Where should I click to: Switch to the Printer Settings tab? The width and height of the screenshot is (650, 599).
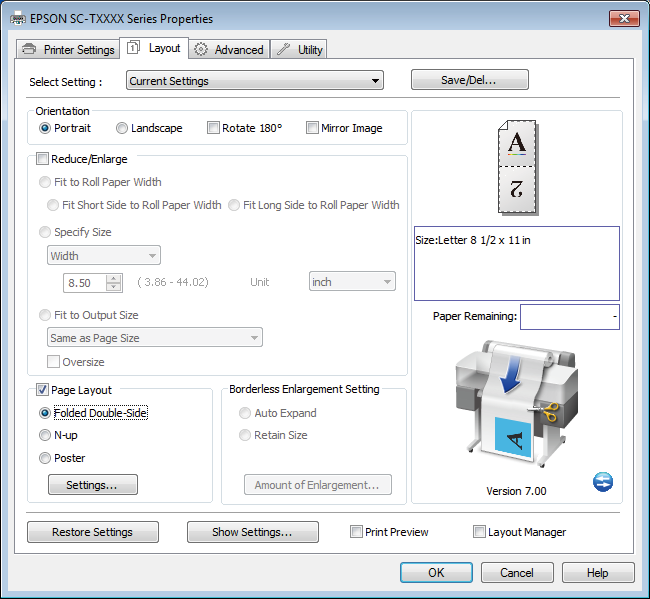pos(69,50)
